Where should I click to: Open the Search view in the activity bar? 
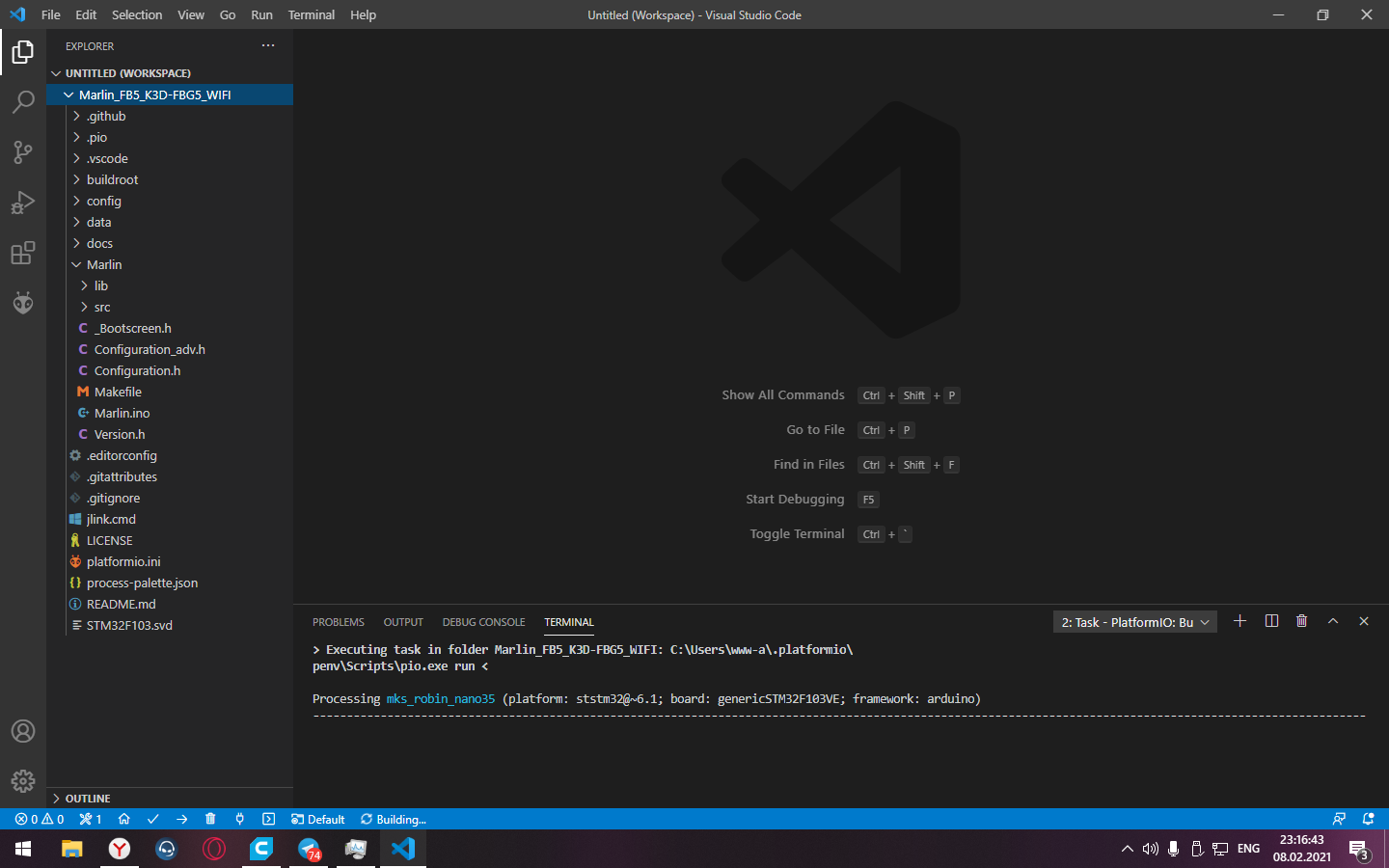click(x=23, y=102)
